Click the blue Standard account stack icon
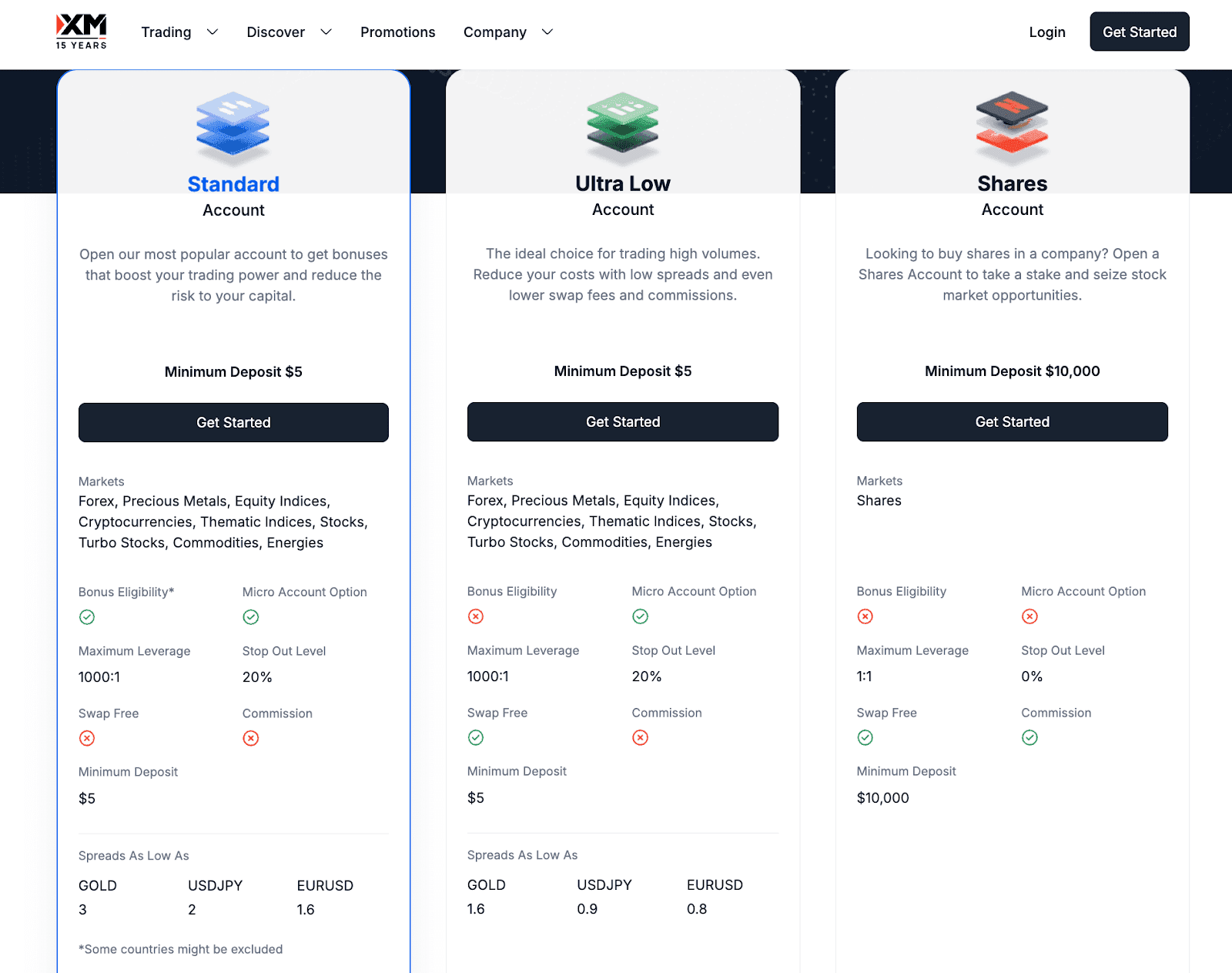The width and height of the screenshot is (1232, 973). pos(233,128)
